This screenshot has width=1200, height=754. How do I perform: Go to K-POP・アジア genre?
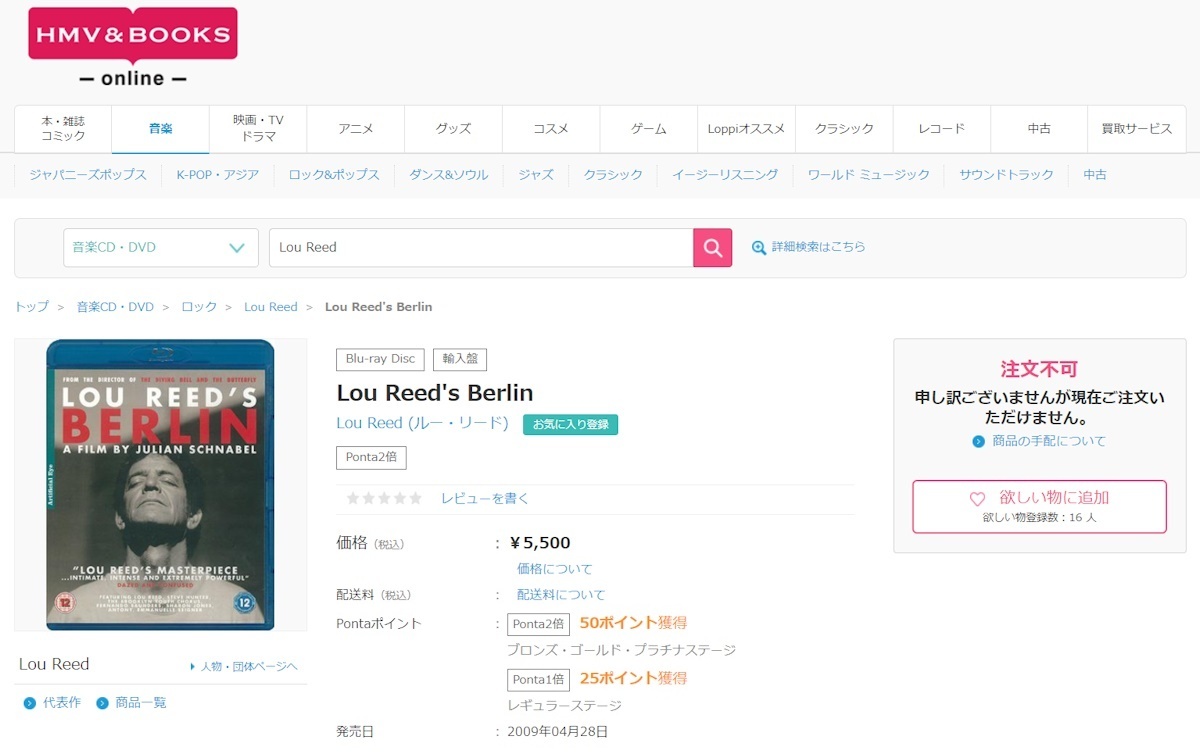(x=218, y=175)
